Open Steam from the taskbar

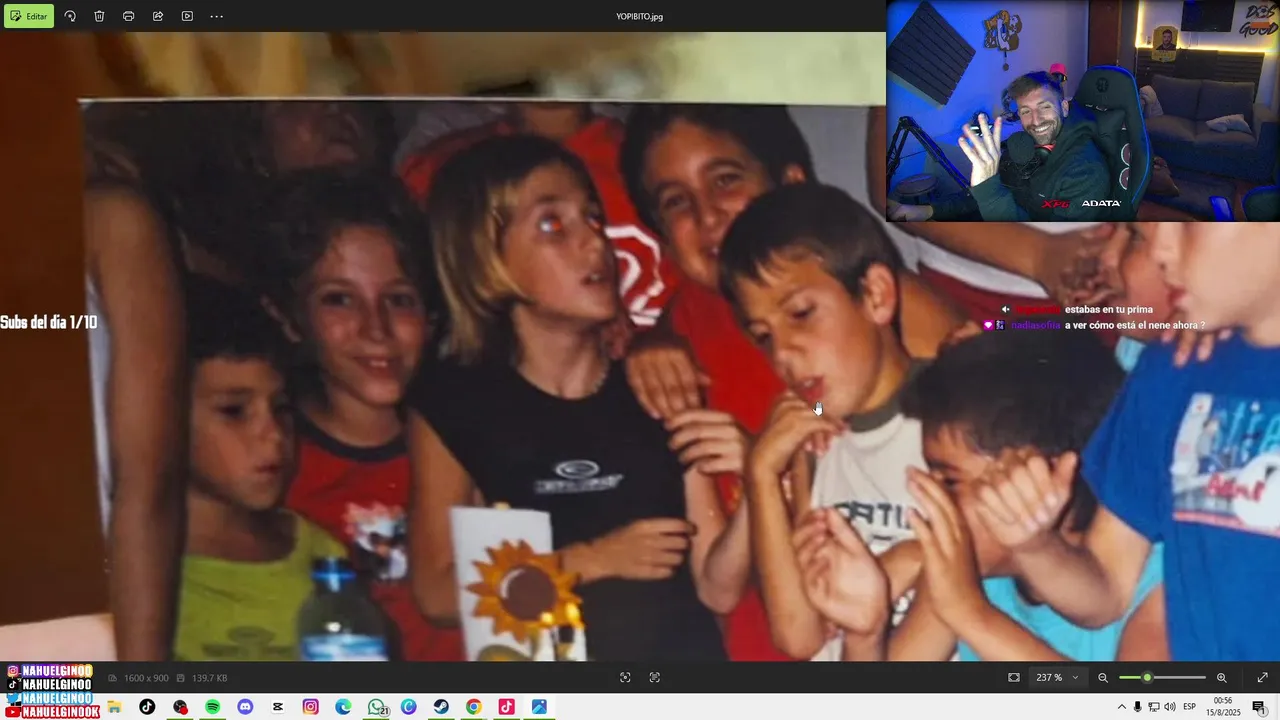point(441,707)
